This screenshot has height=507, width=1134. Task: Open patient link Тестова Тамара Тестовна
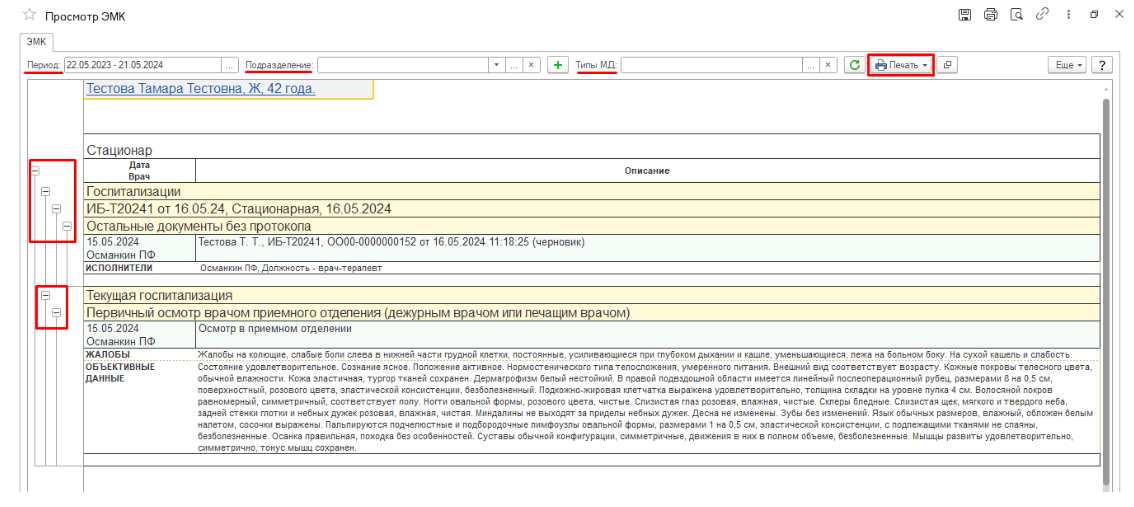[201, 89]
